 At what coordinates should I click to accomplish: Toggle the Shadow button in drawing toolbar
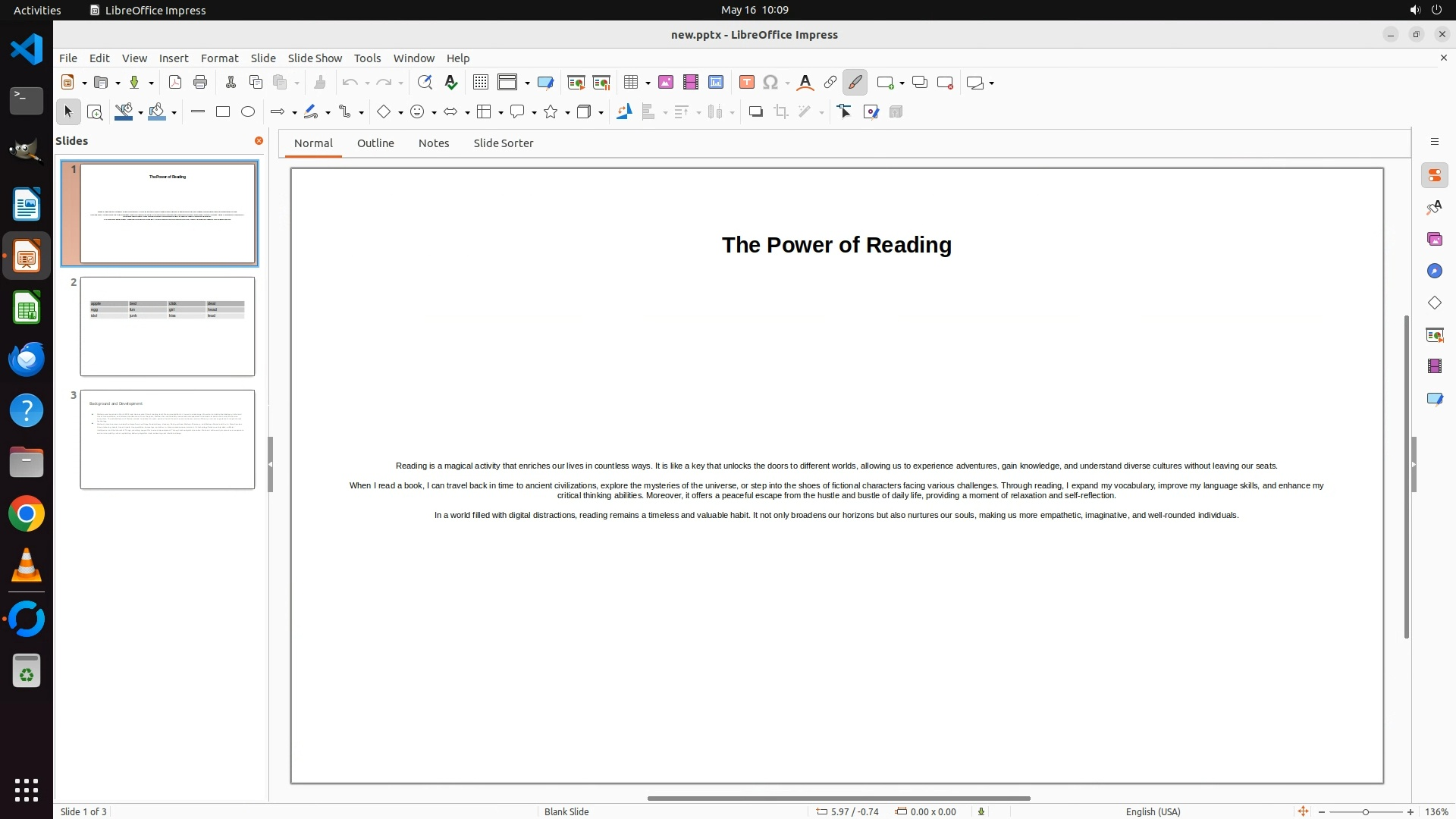[x=755, y=112]
